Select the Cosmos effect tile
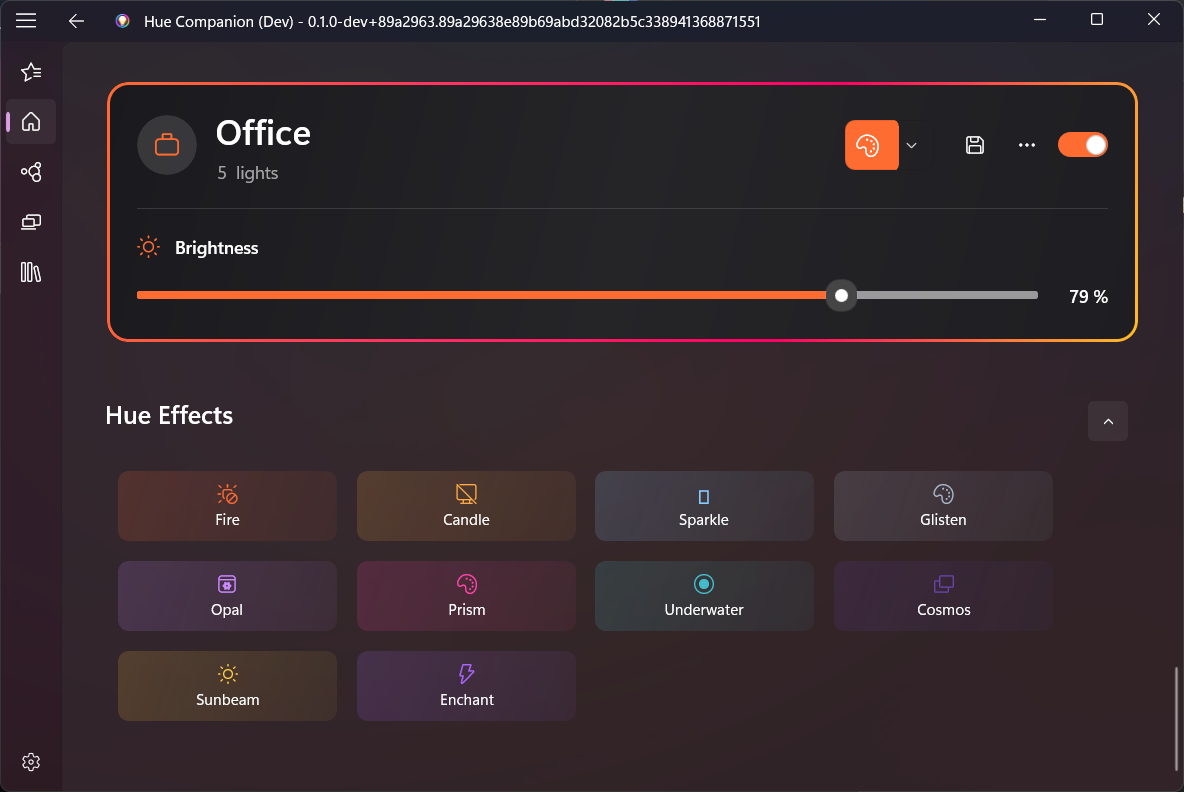This screenshot has height=792, width=1184. pyautogui.click(x=943, y=596)
